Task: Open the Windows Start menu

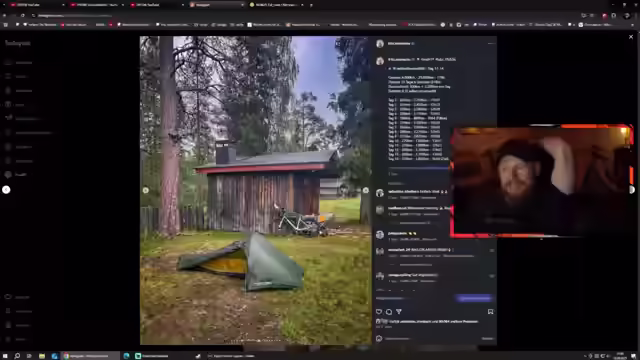Action: pyautogui.click(x=5, y=356)
